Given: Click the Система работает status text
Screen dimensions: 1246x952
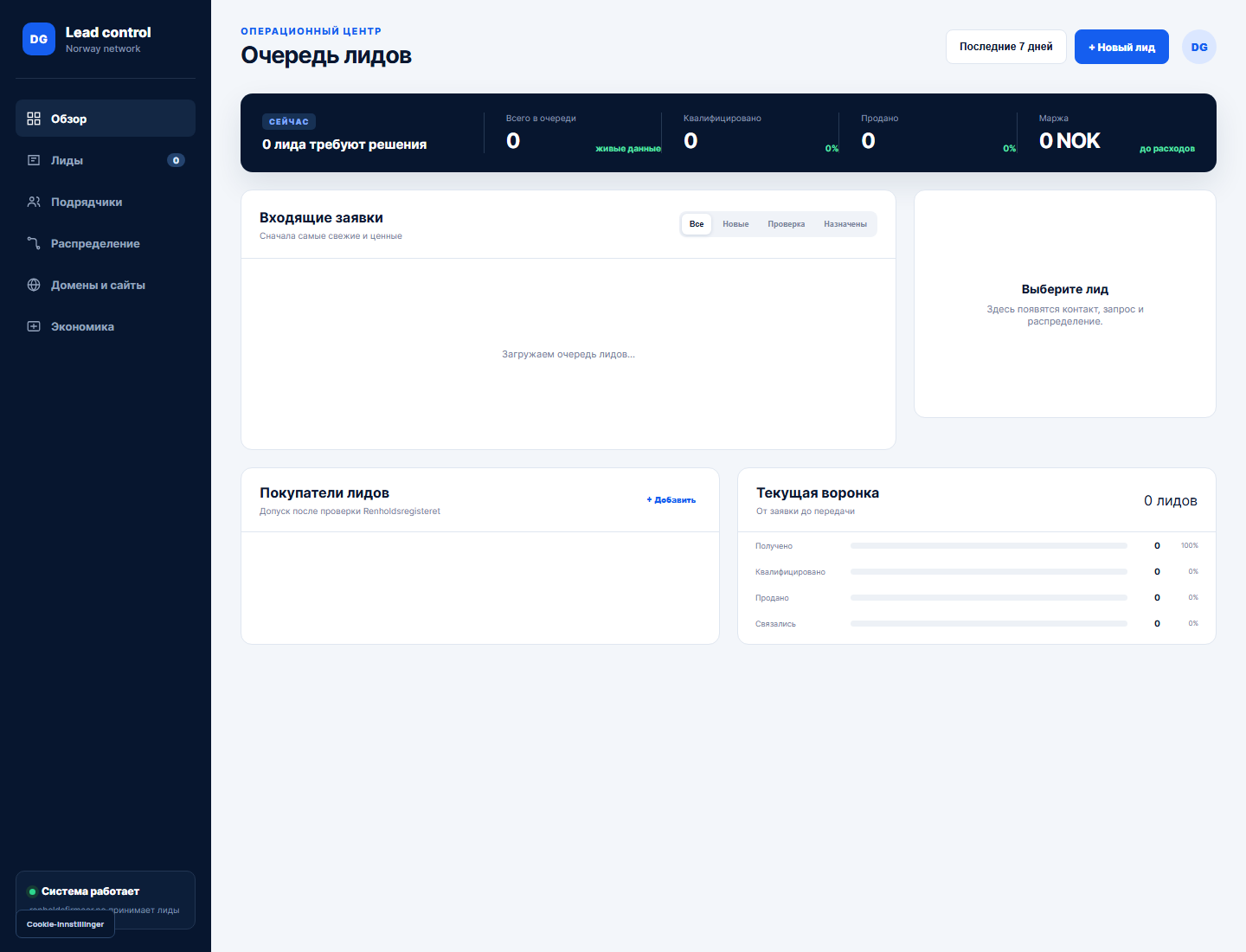Looking at the screenshot, I should (x=91, y=891).
